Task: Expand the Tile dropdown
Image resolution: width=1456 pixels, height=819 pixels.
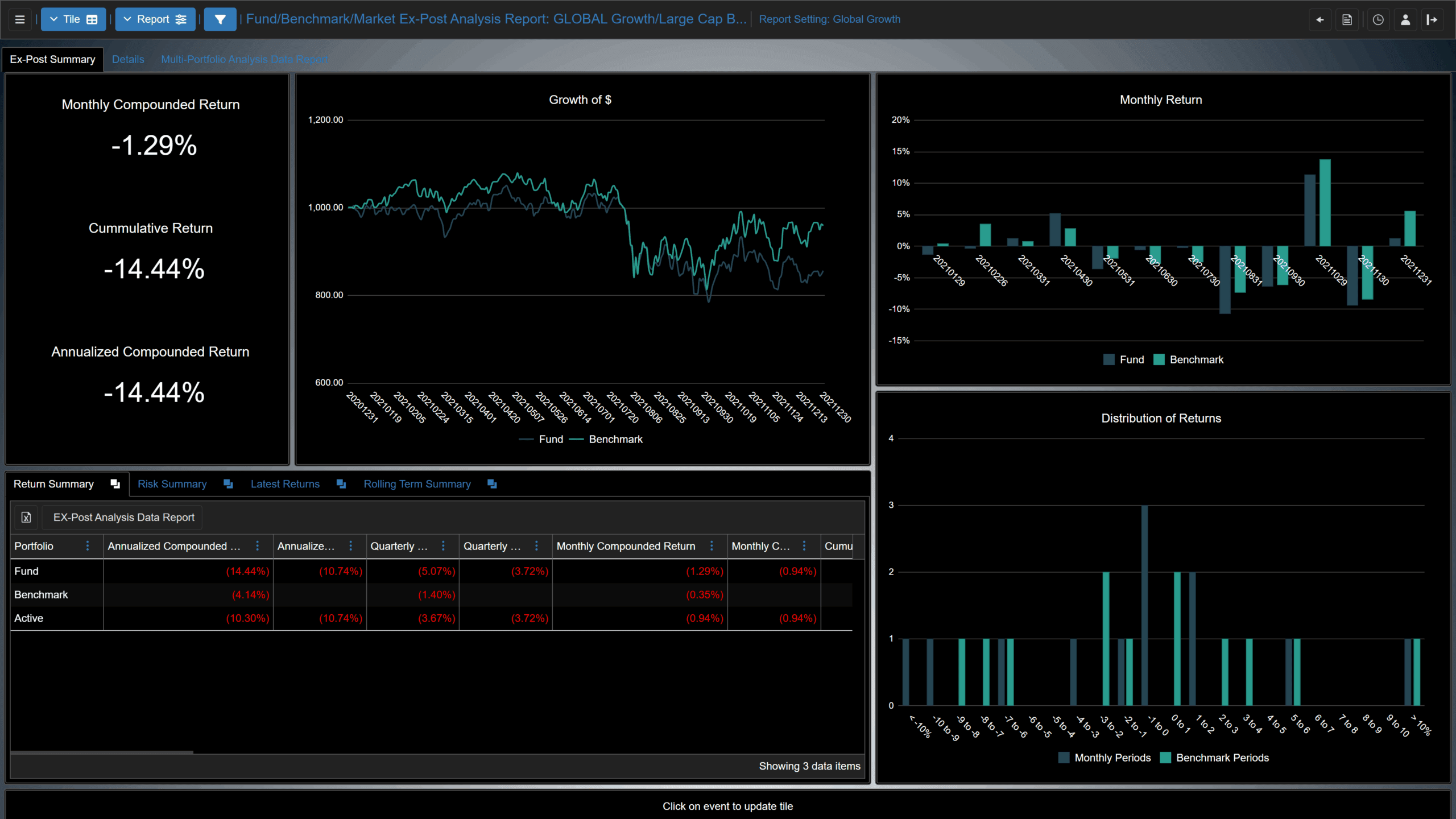Action: pos(73,19)
